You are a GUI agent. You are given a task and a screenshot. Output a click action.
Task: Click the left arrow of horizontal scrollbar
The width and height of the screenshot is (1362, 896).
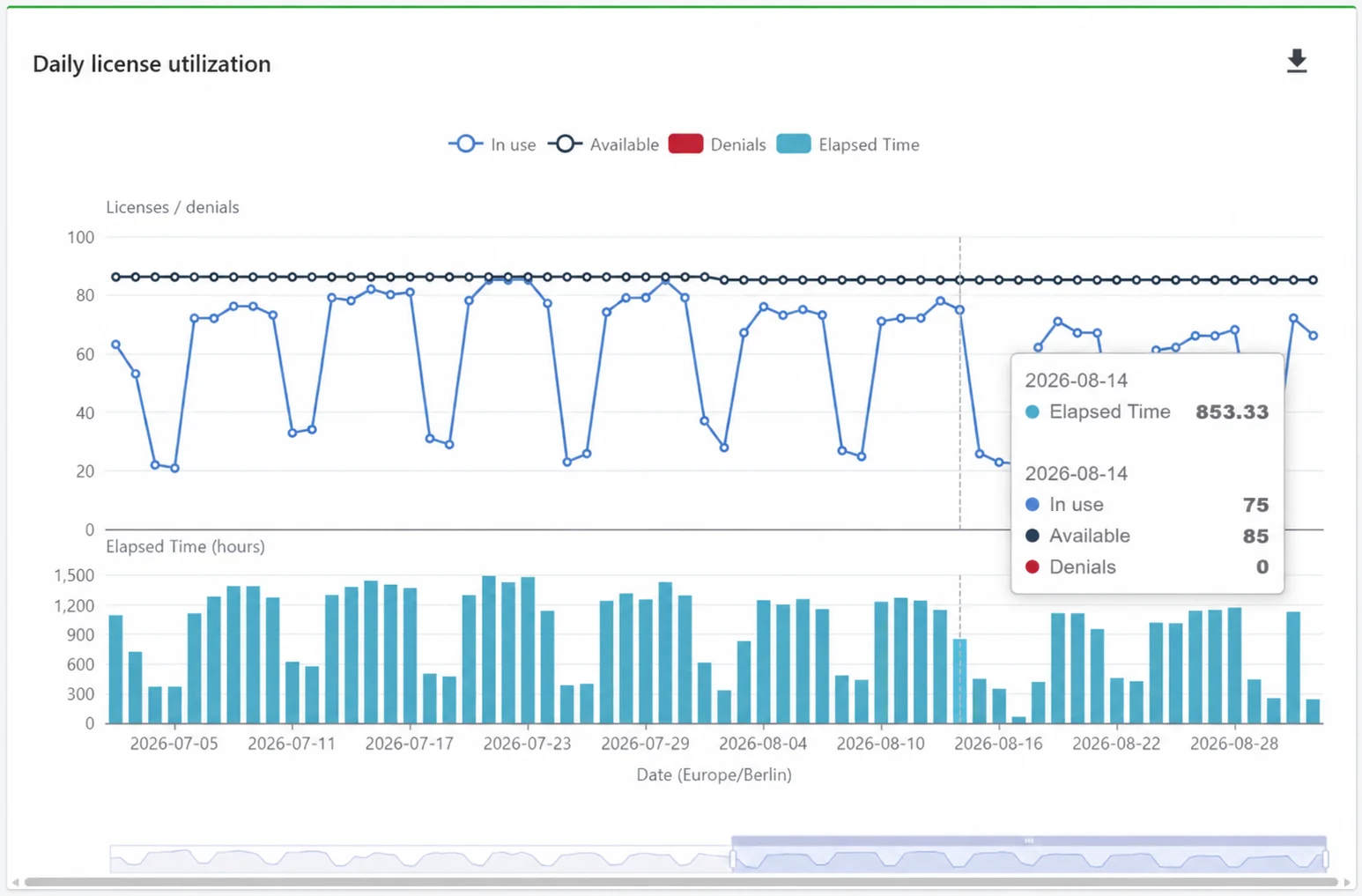coord(16,882)
